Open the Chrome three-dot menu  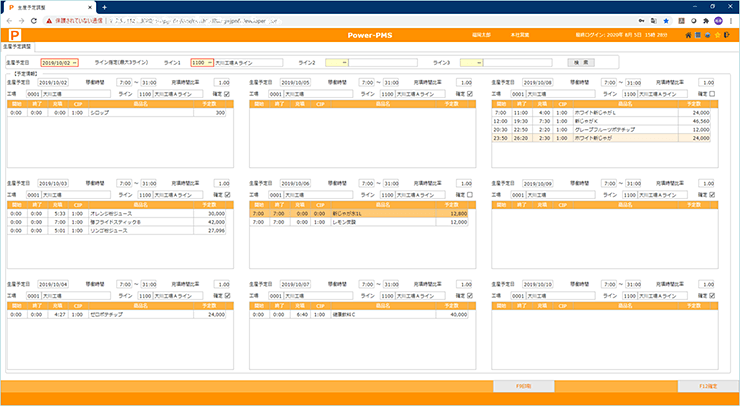[731, 21]
